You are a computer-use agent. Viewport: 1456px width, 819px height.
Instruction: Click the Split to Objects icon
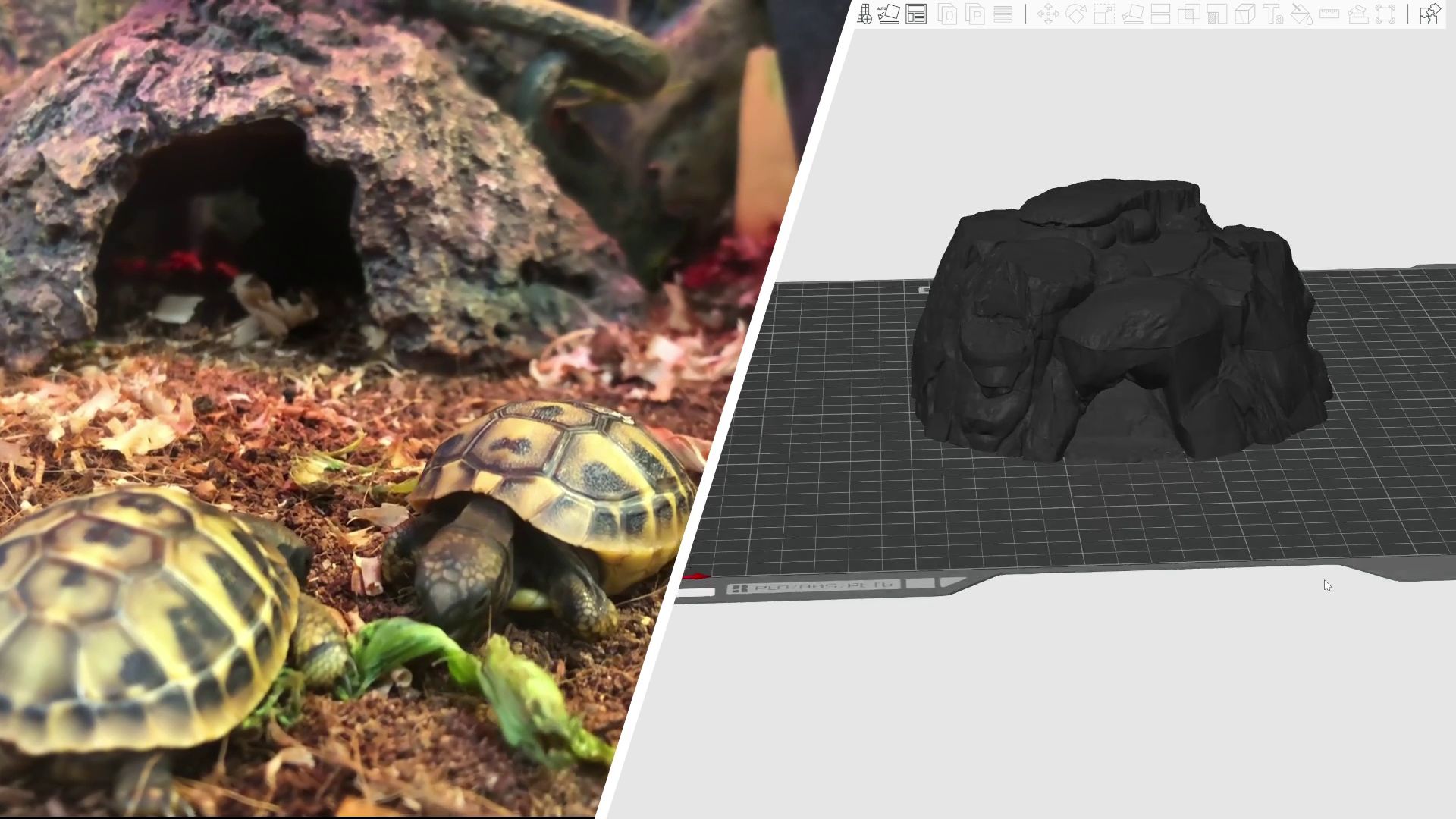[x=947, y=14]
